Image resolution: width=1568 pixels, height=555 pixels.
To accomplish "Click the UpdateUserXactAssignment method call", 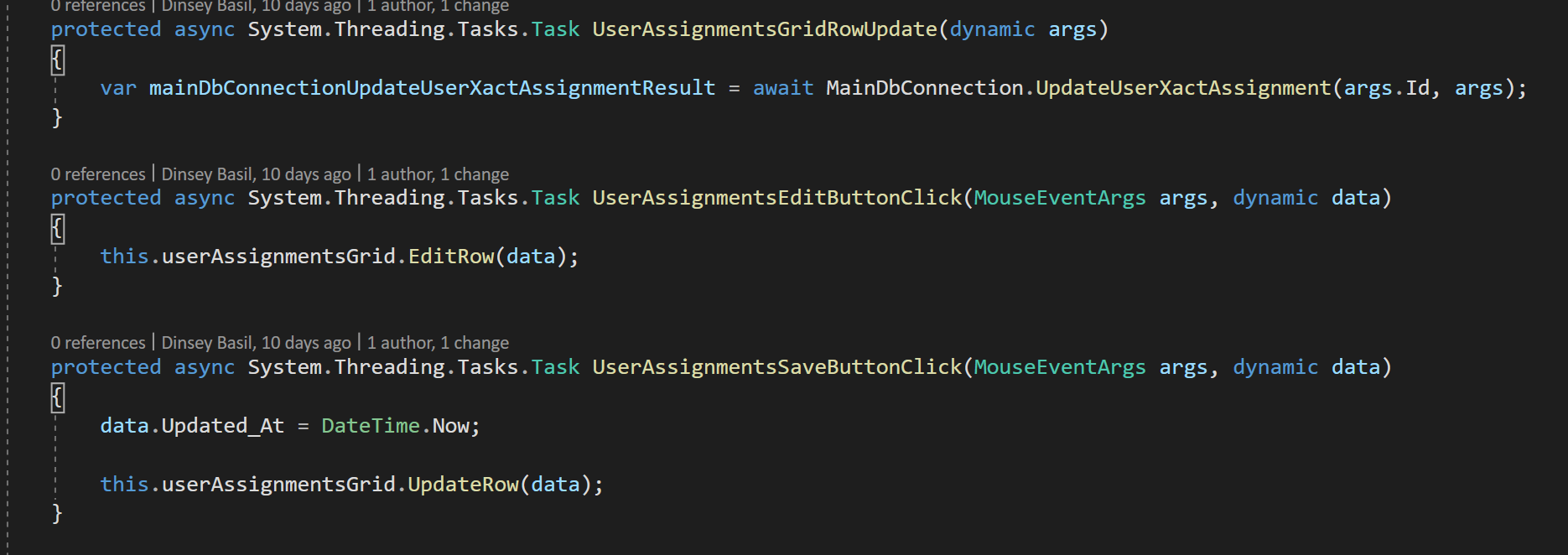I will coord(1183,88).
